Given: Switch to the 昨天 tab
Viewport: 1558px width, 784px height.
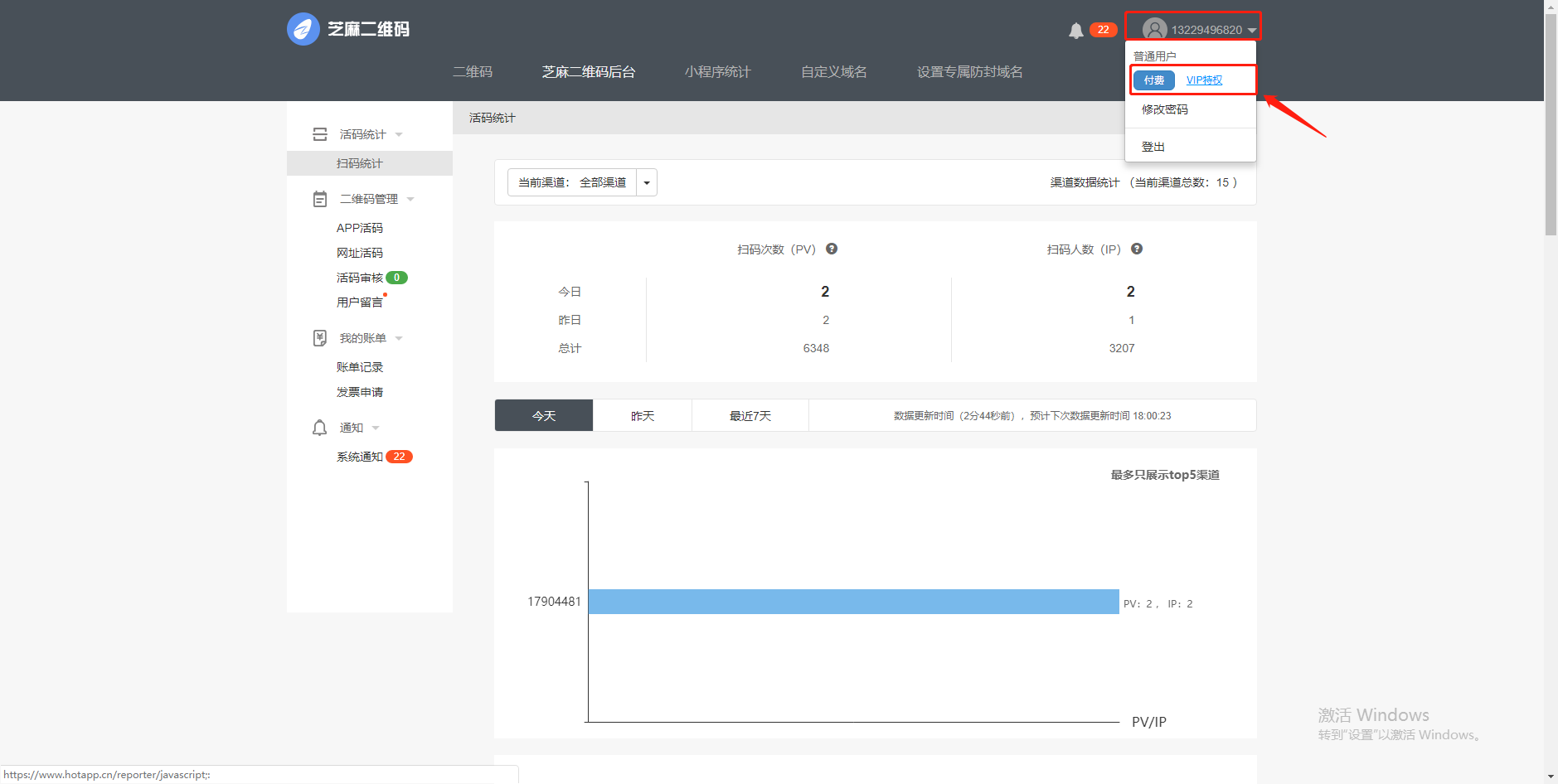Looking at the screenshot, I should point(643,416).
